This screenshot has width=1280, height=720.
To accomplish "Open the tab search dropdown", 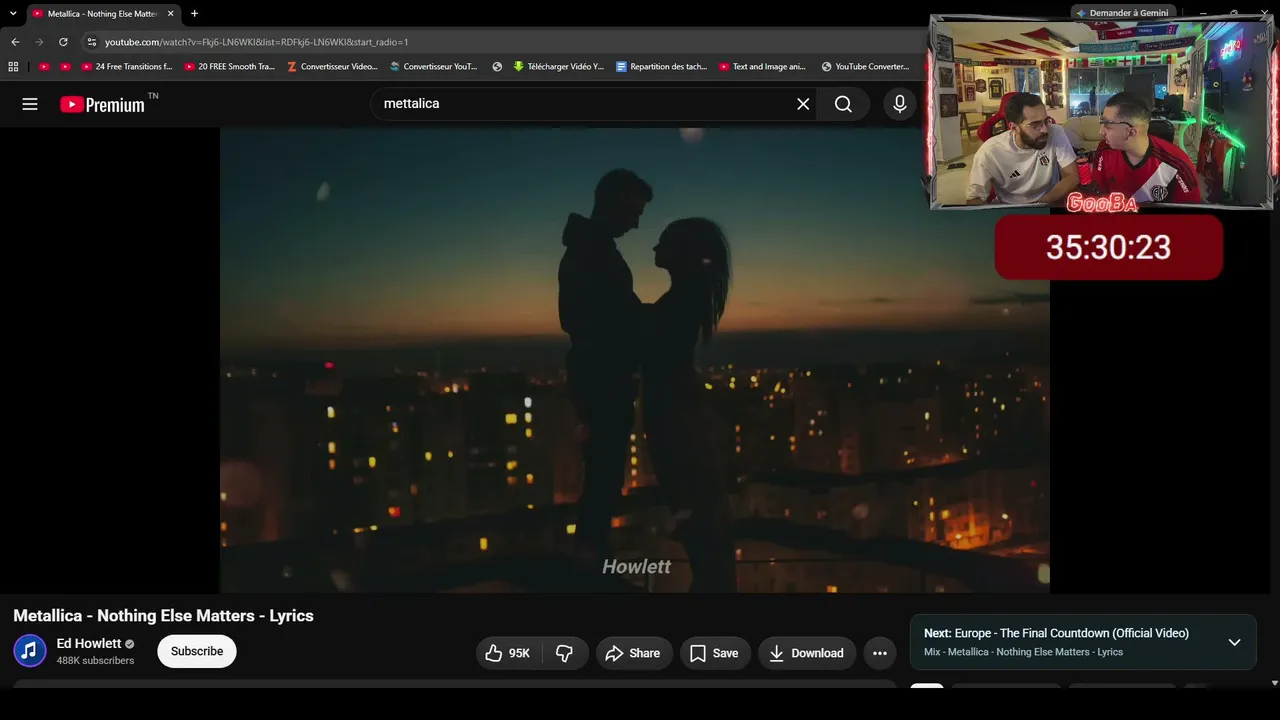I will pyautogui.click(x=13, y=14).
